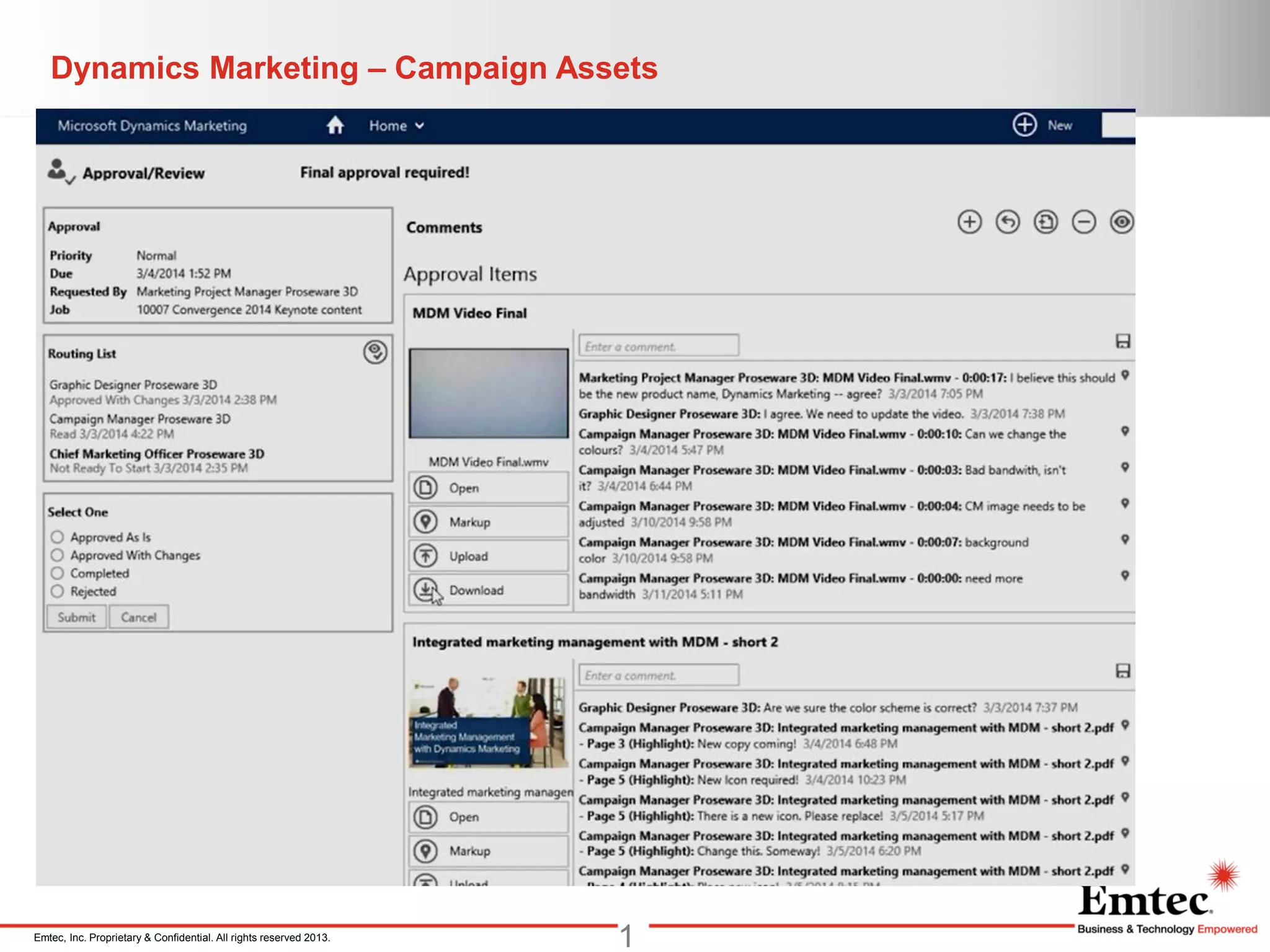Image resolution: width=1270 pixels, height=952 pixels.
Task: Click 'Are we sure the color scheme is correct?' comment
Action: click(870, 707)
